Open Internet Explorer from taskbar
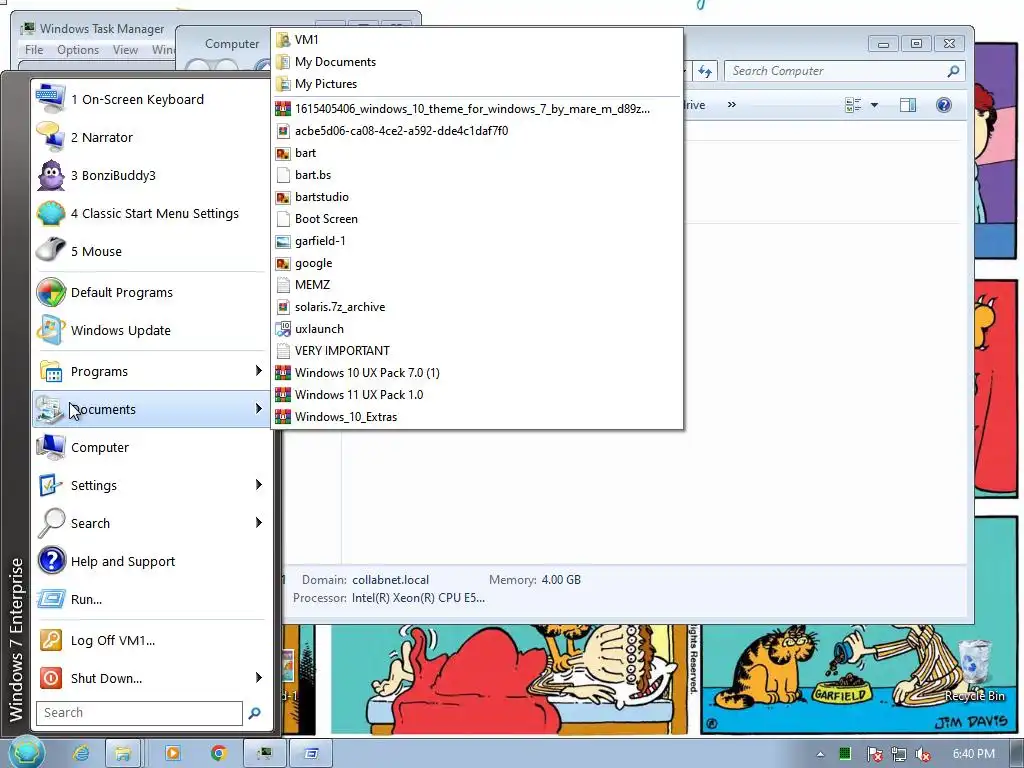Viewport: 1024px width, 768px height. coord(81,753)
